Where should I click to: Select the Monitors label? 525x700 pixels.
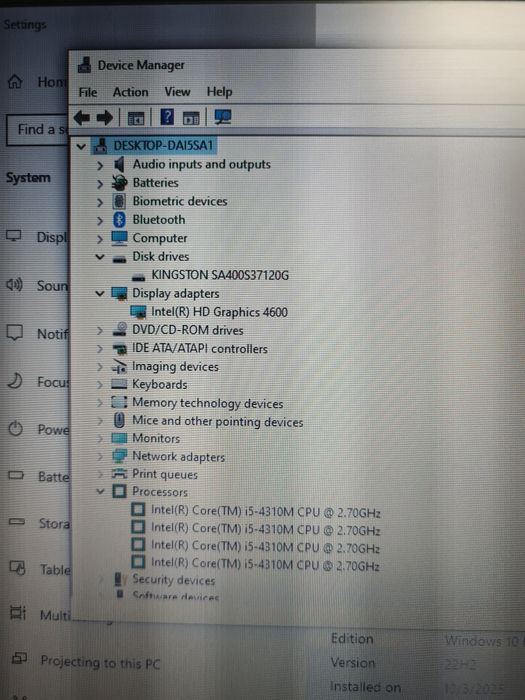156,438
